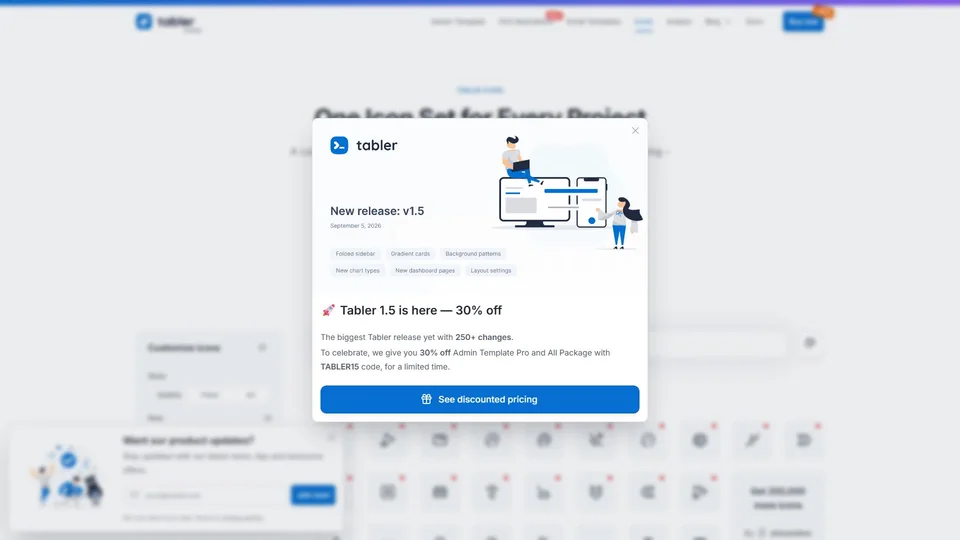The width and height of the screenshot is (960, 540).
Task: Click the TABLER15 discount code text
Action: pyautogui.click(x=340, y=367)
